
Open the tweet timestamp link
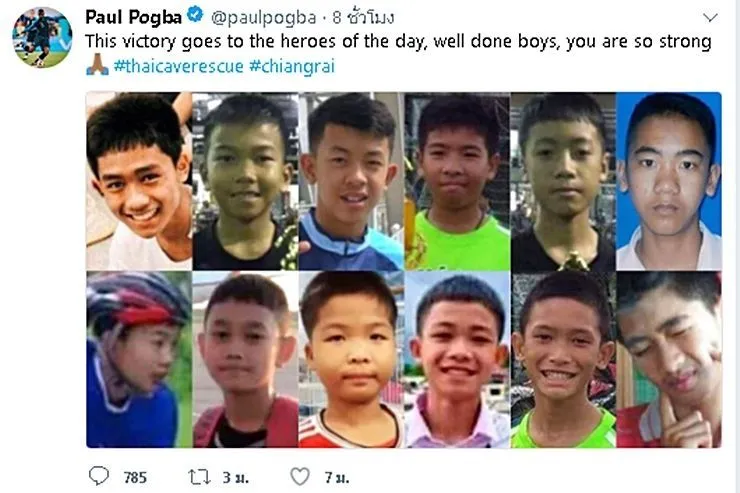tap(363, 17)
